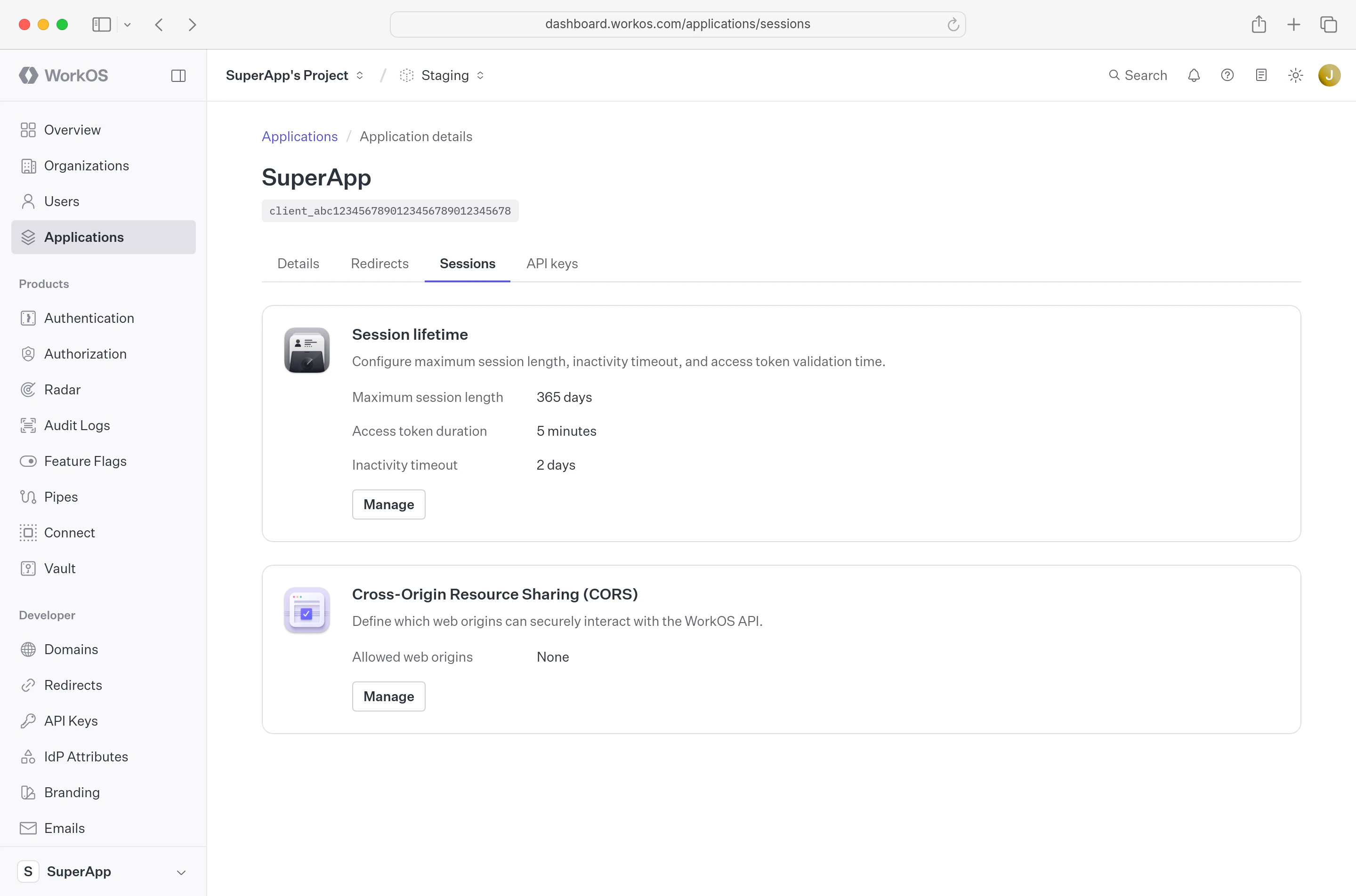Switch to the Redirects tab
The height and width of the screenshot is (896, 1356).
pyautogui.click(x=379, y=264)
